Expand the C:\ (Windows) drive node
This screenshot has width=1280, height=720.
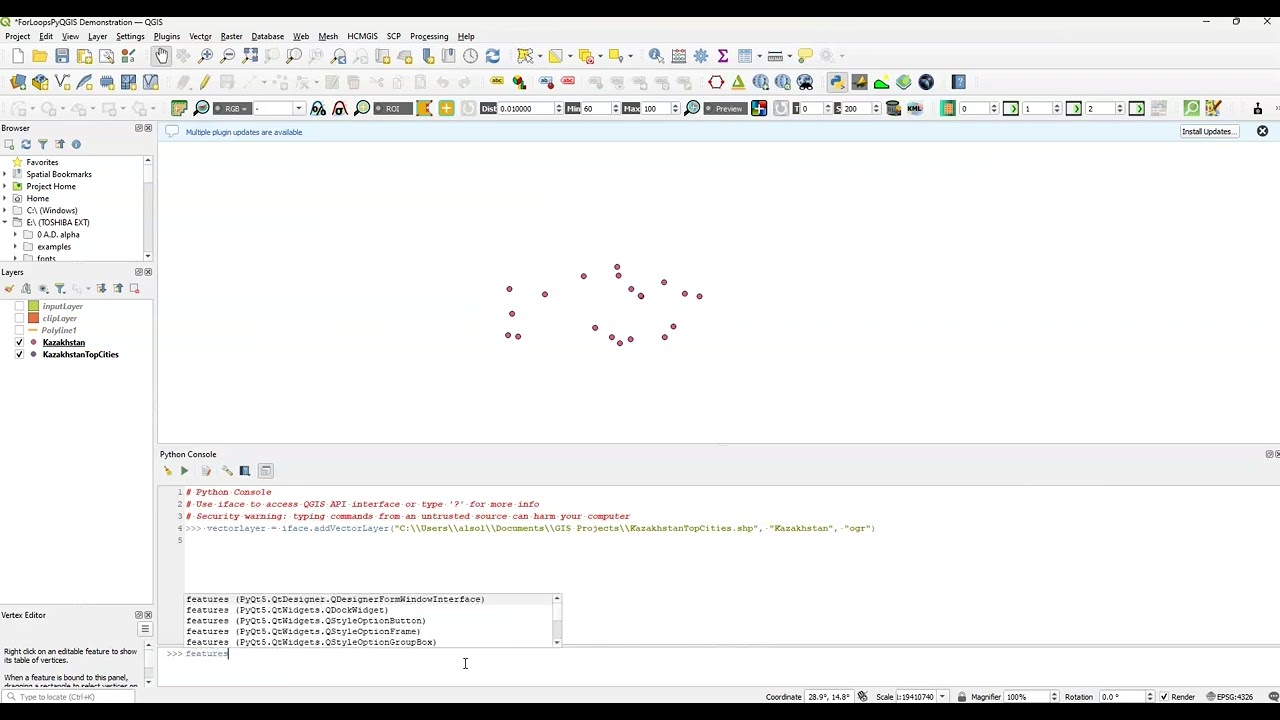tap(5, 210)
